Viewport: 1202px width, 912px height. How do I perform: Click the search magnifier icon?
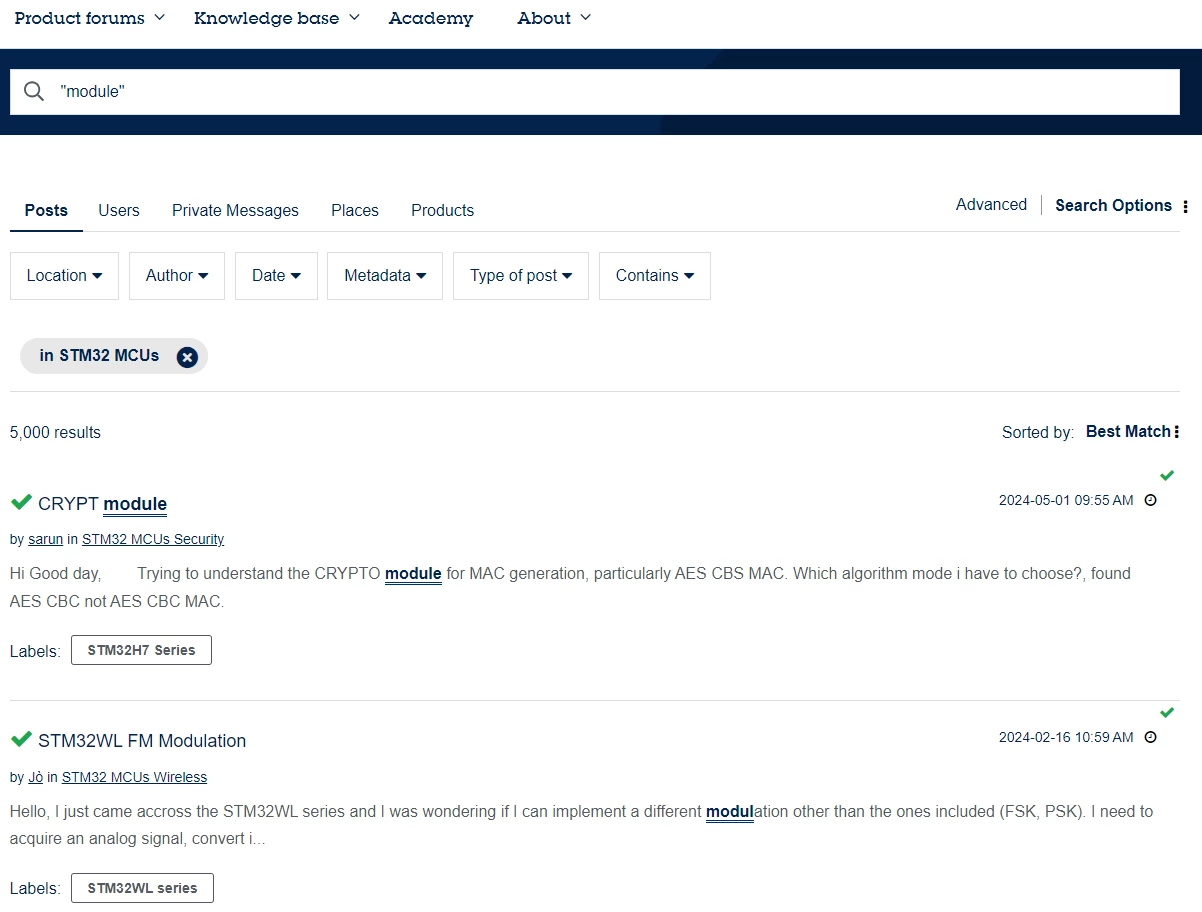coord(34,91)
